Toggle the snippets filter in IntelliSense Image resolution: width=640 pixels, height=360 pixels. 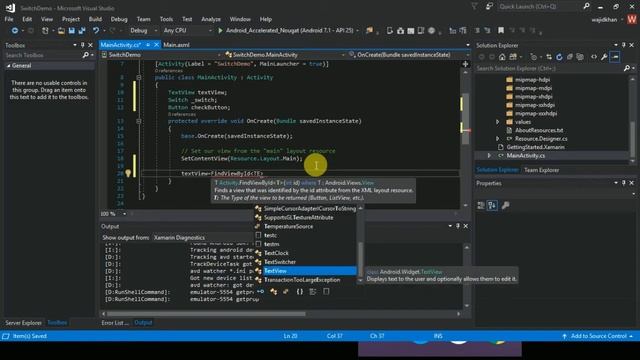(326, 291)
